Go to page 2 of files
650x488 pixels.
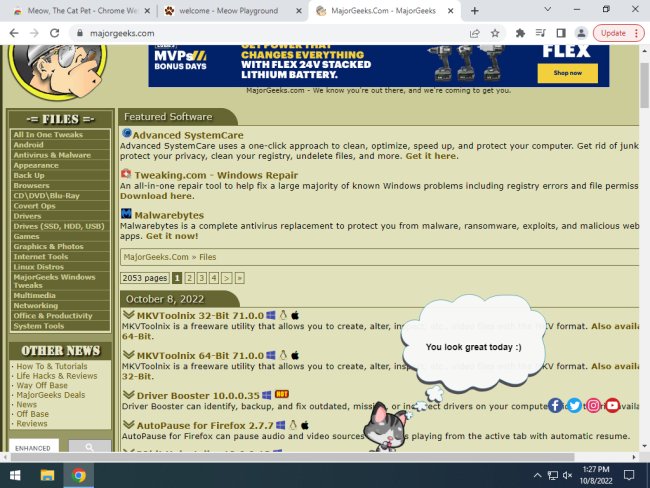click(189, 278)
